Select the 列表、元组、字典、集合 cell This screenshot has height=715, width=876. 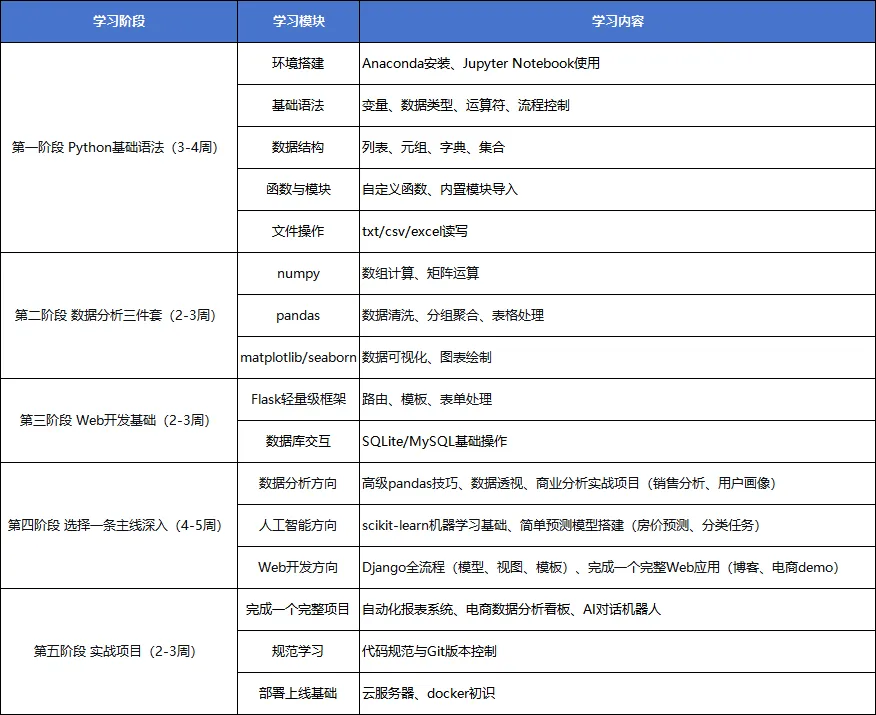click(x=617, y=147)
